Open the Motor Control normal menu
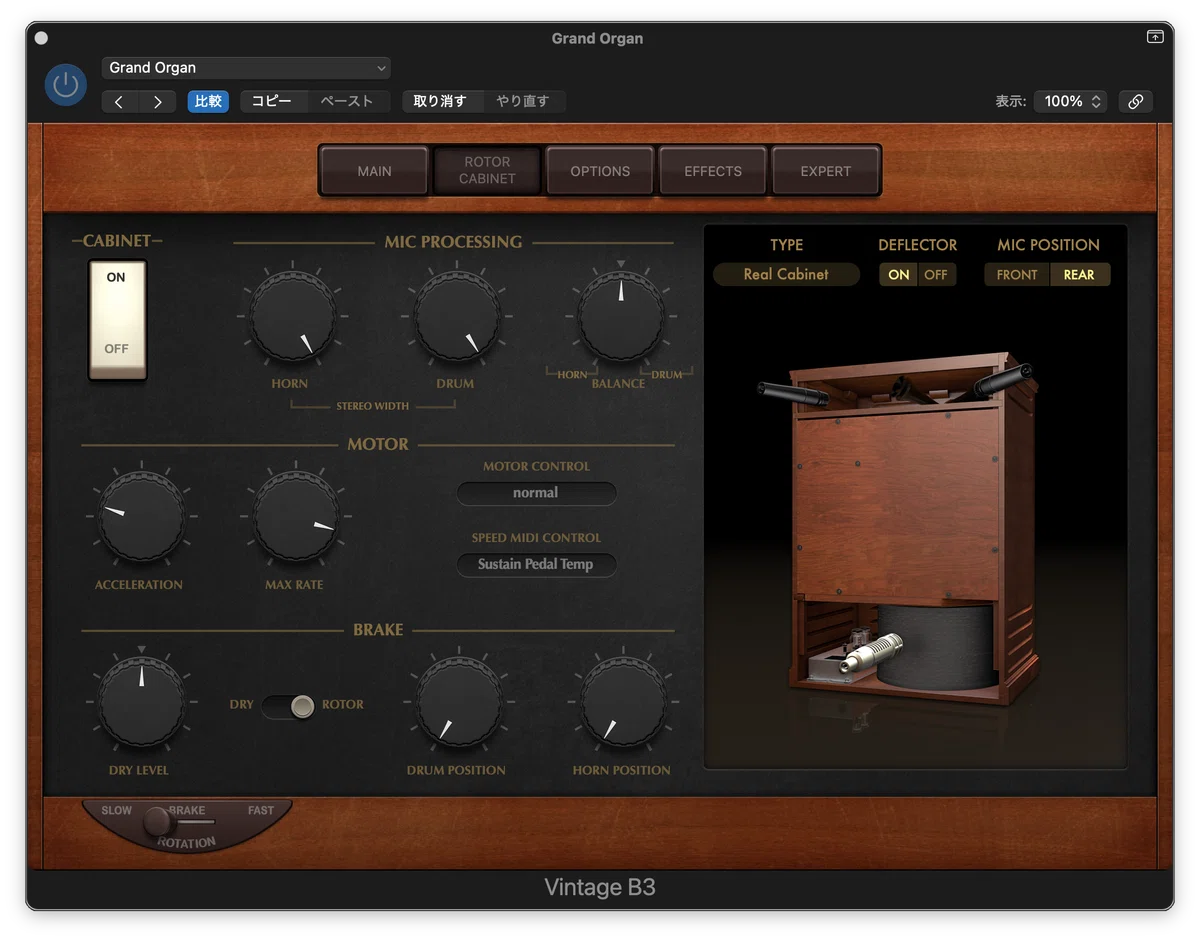 click(x=536, y=493)
